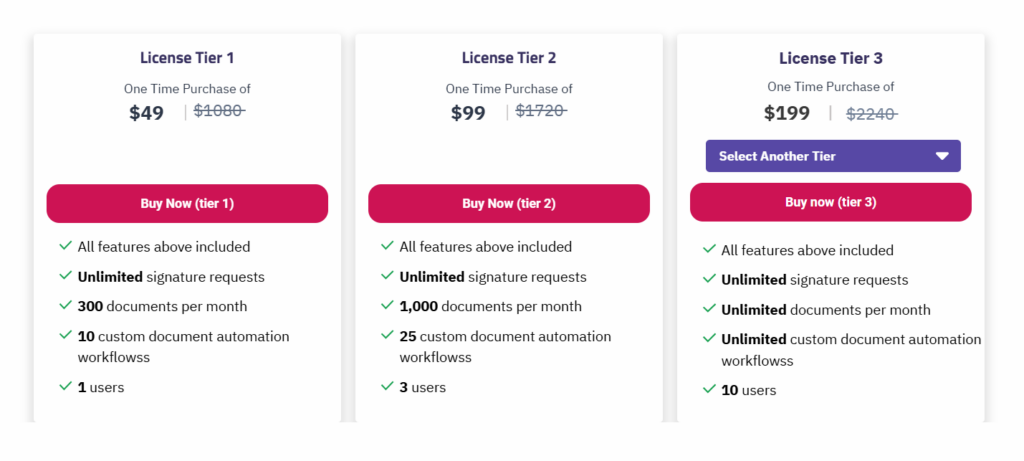The image size is (1024, 461).
Task: Click the License Tier 1 heading
Action: tap(187, 57)
